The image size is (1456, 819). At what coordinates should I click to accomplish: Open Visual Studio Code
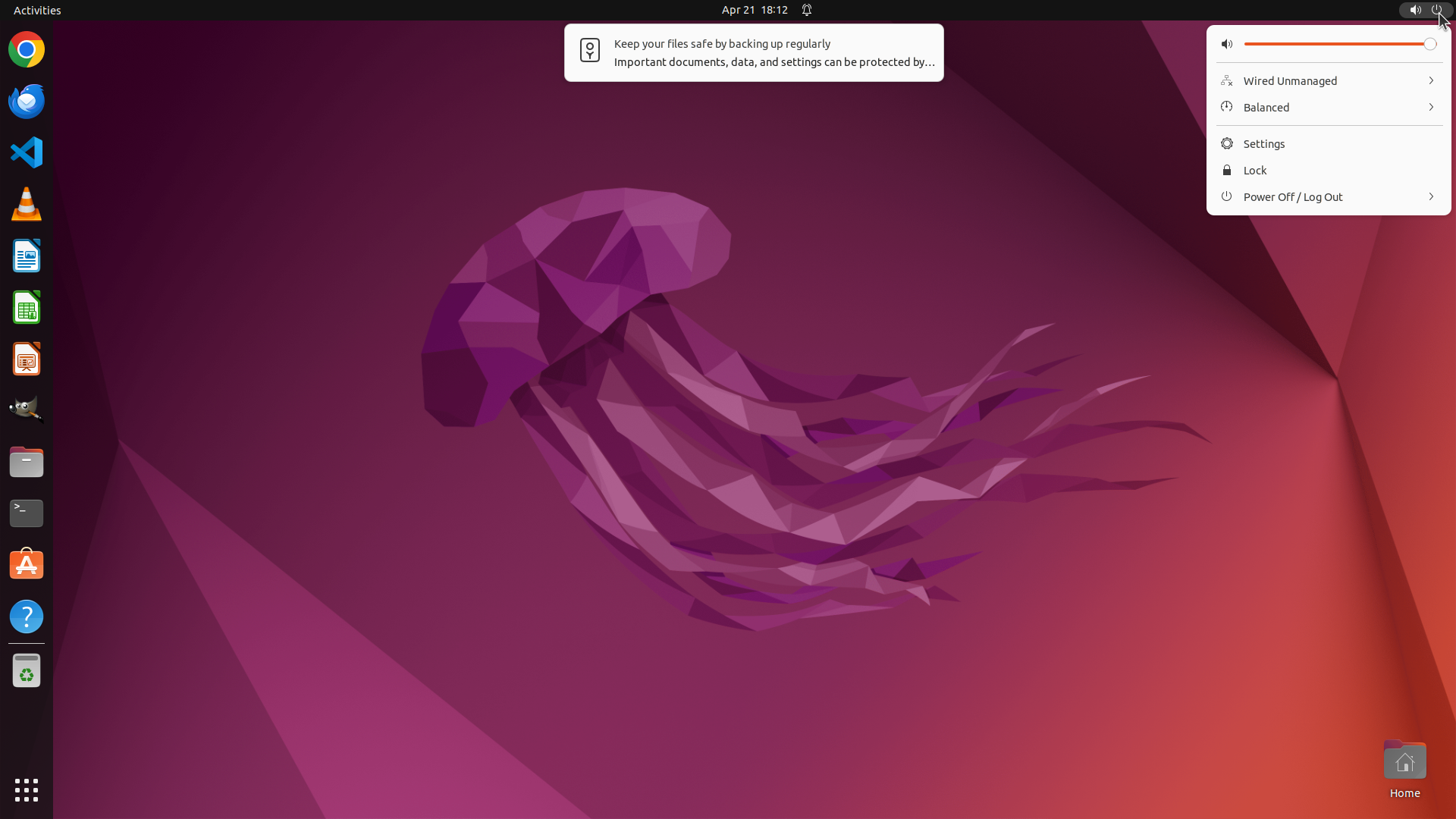[x=27, y=152]
